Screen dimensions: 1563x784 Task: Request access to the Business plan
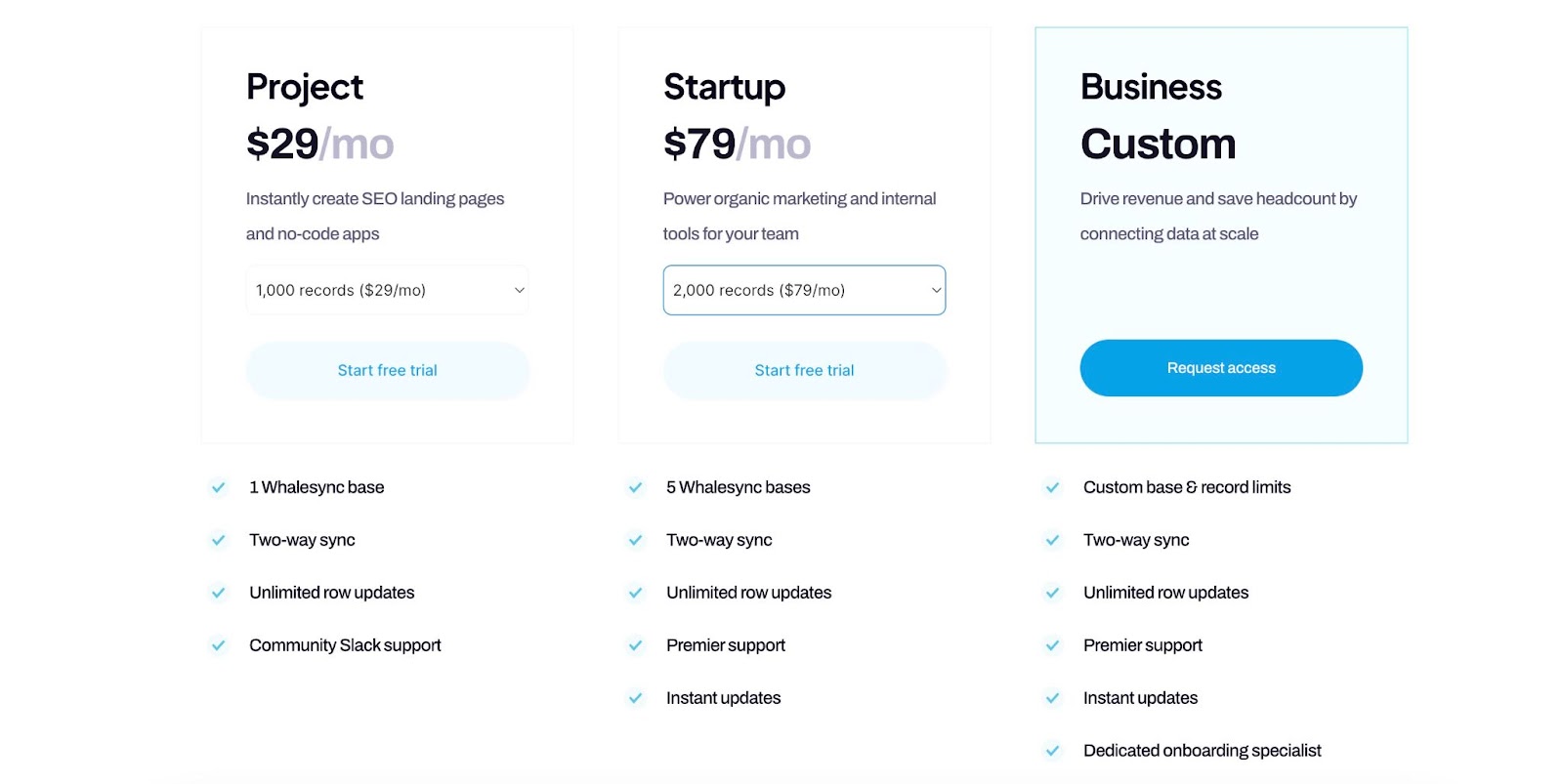click(x=1220, y=368)
